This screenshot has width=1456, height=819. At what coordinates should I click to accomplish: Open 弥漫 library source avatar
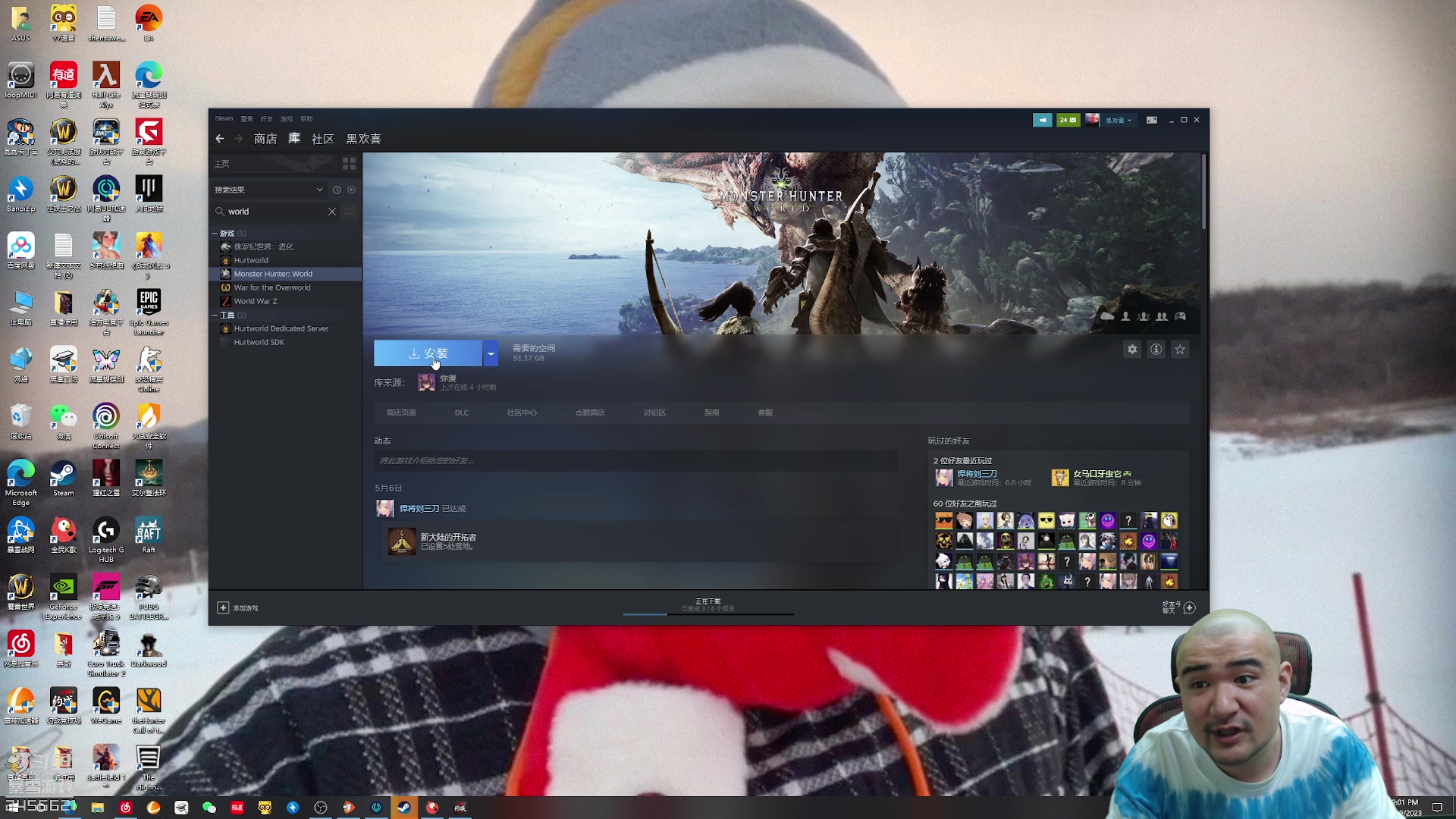pyautogui.click(x=426, y=382)
